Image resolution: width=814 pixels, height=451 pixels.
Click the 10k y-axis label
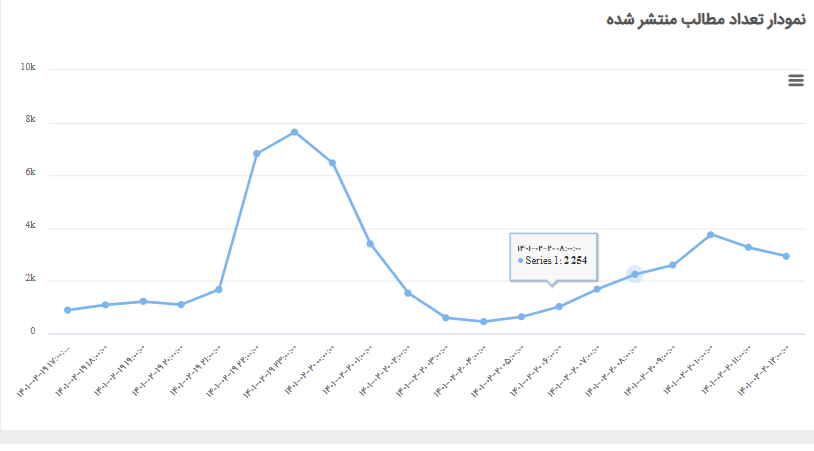(28, 67)
